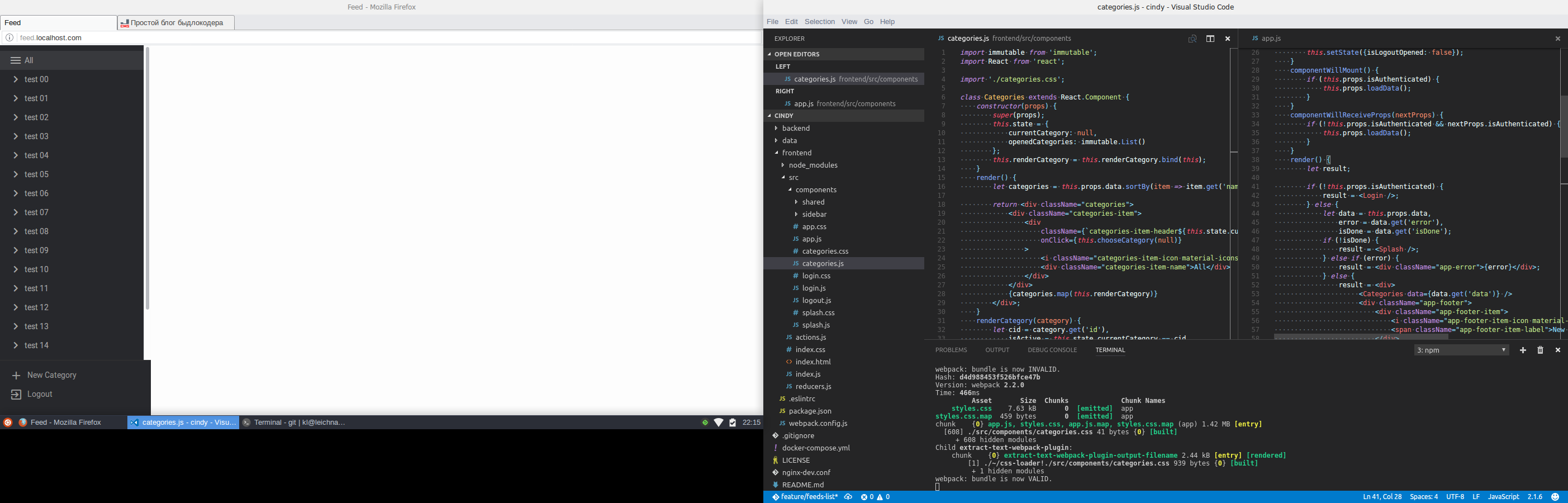Viewport: 1568px width, 503px height.
Task: Expand the backend folder in the explorer
Action: 796,129
